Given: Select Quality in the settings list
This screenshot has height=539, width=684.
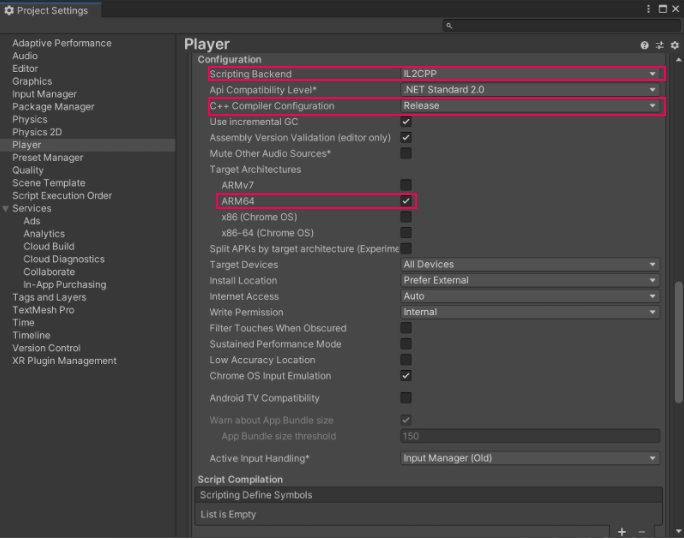Looking at the screenshot, I should point(28,171).
